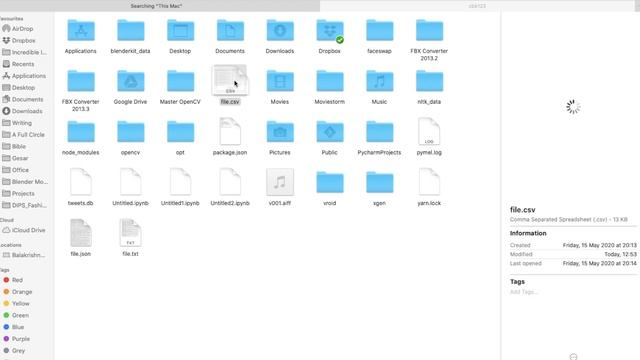This screenshot has width=640, height=360.
Task: Select the Untitled1.ipynb notebook file
Action: coord(180,182)
